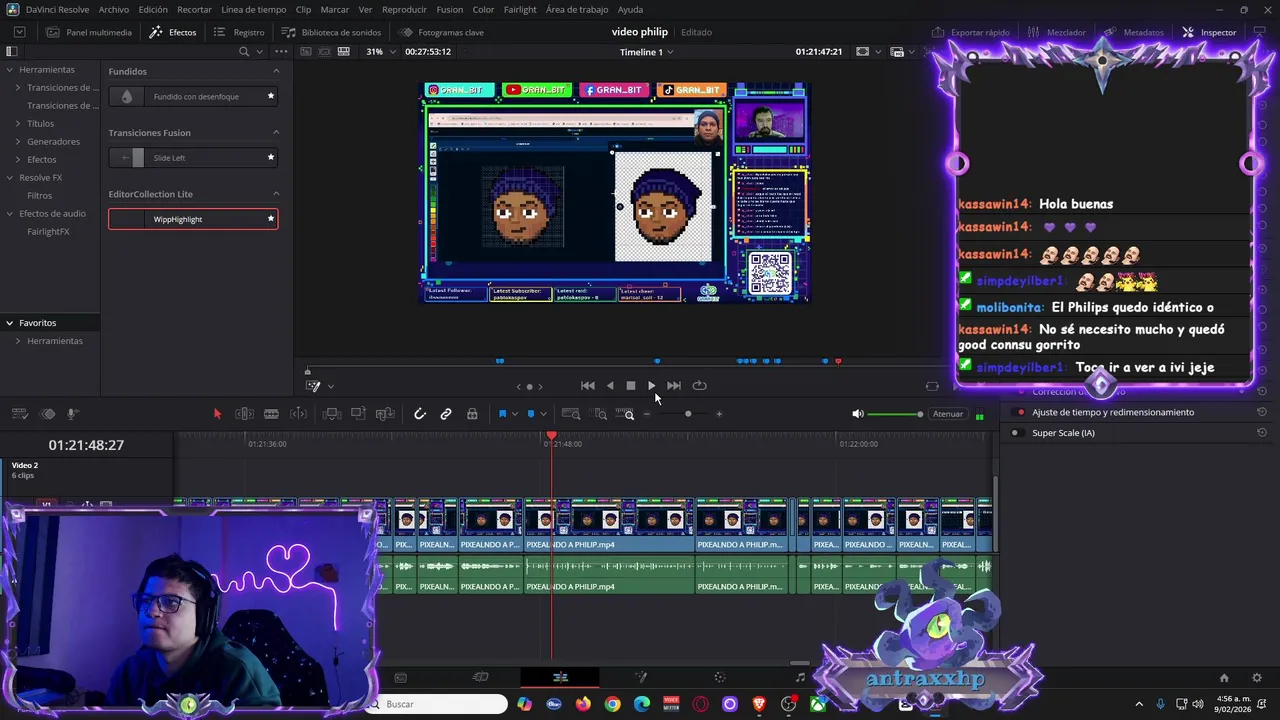Select the red arrow Selection mode tool
Viewport: 1280px width, 720px height.
[x=217, y=414]
